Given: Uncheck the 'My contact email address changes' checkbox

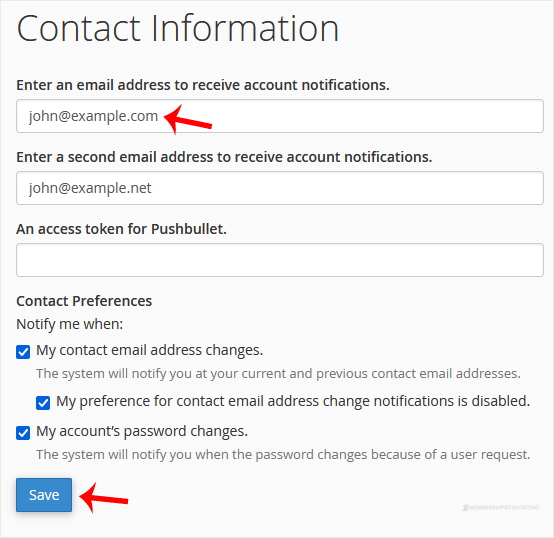Looking at the screenshot, I should coord(23,352).
